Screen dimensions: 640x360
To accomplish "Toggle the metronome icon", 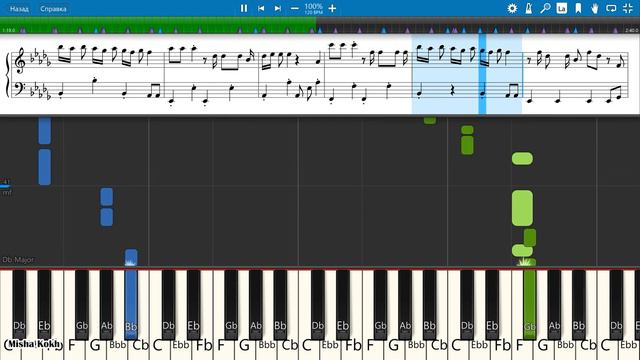I will pos(529,8).
